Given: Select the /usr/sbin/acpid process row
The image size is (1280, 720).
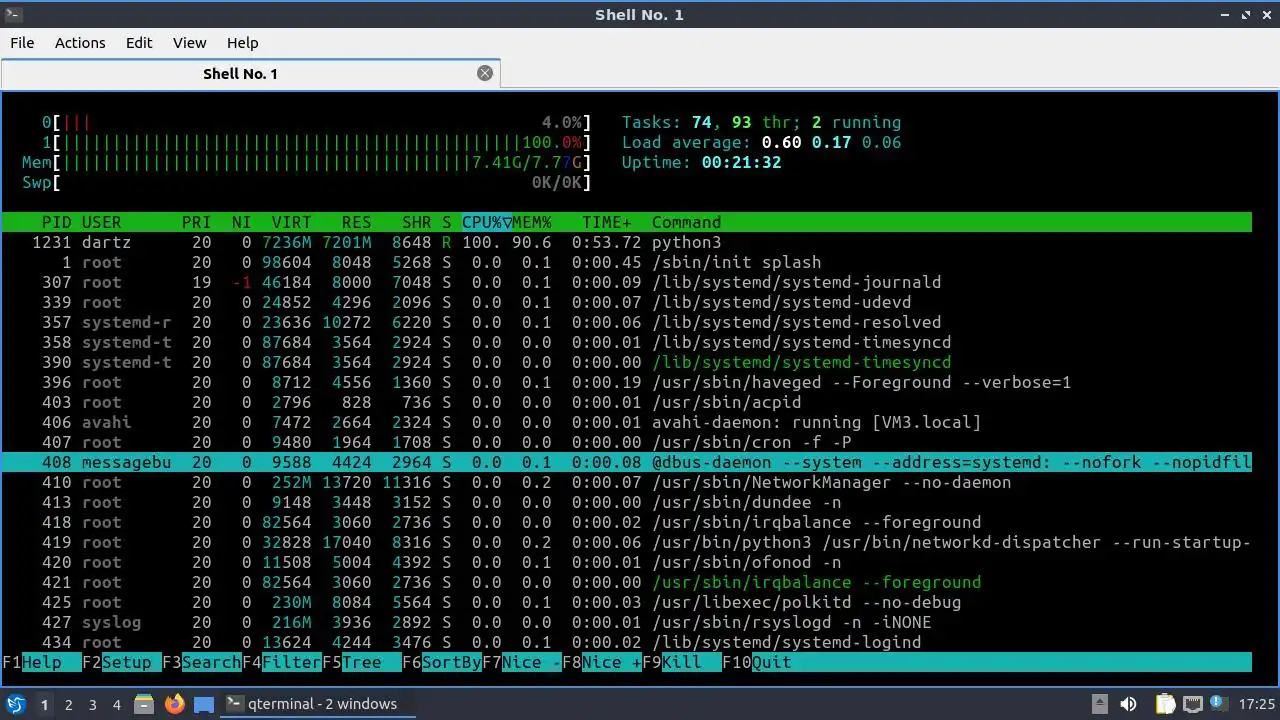Looking at the screenshot, I should click(x=627, y=402).
